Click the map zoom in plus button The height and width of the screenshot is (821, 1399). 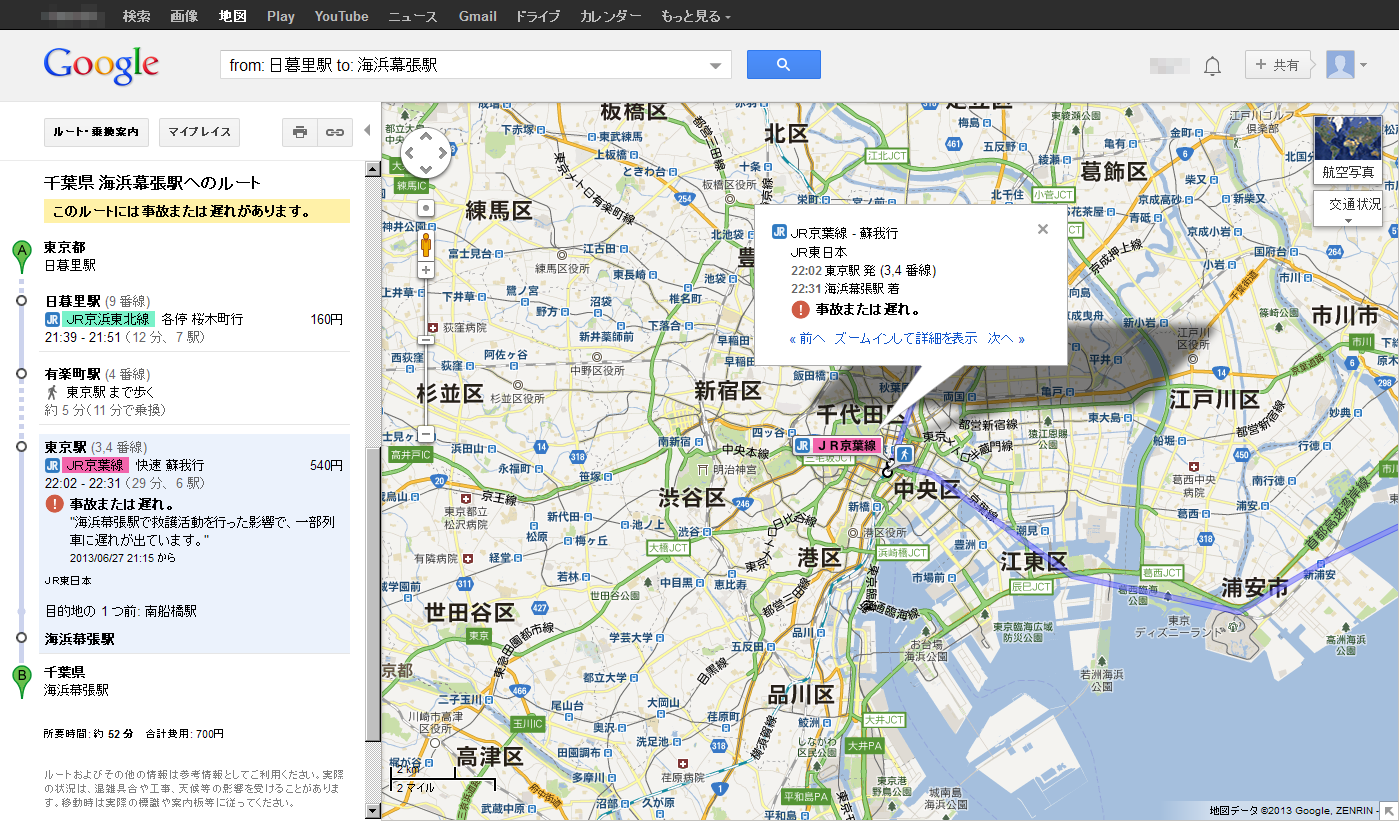426,270
